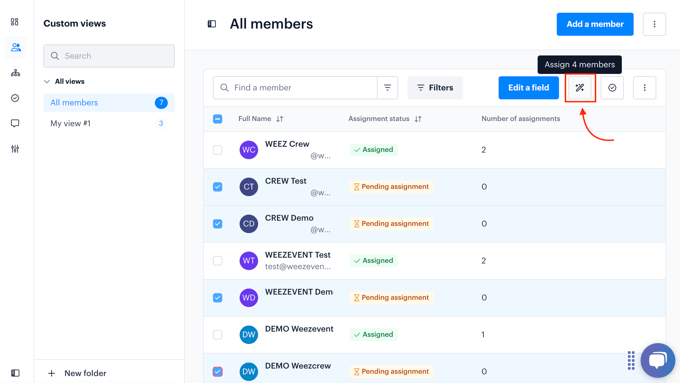
Task: Click the Assign 4 members wand icon
Action: 580,88
